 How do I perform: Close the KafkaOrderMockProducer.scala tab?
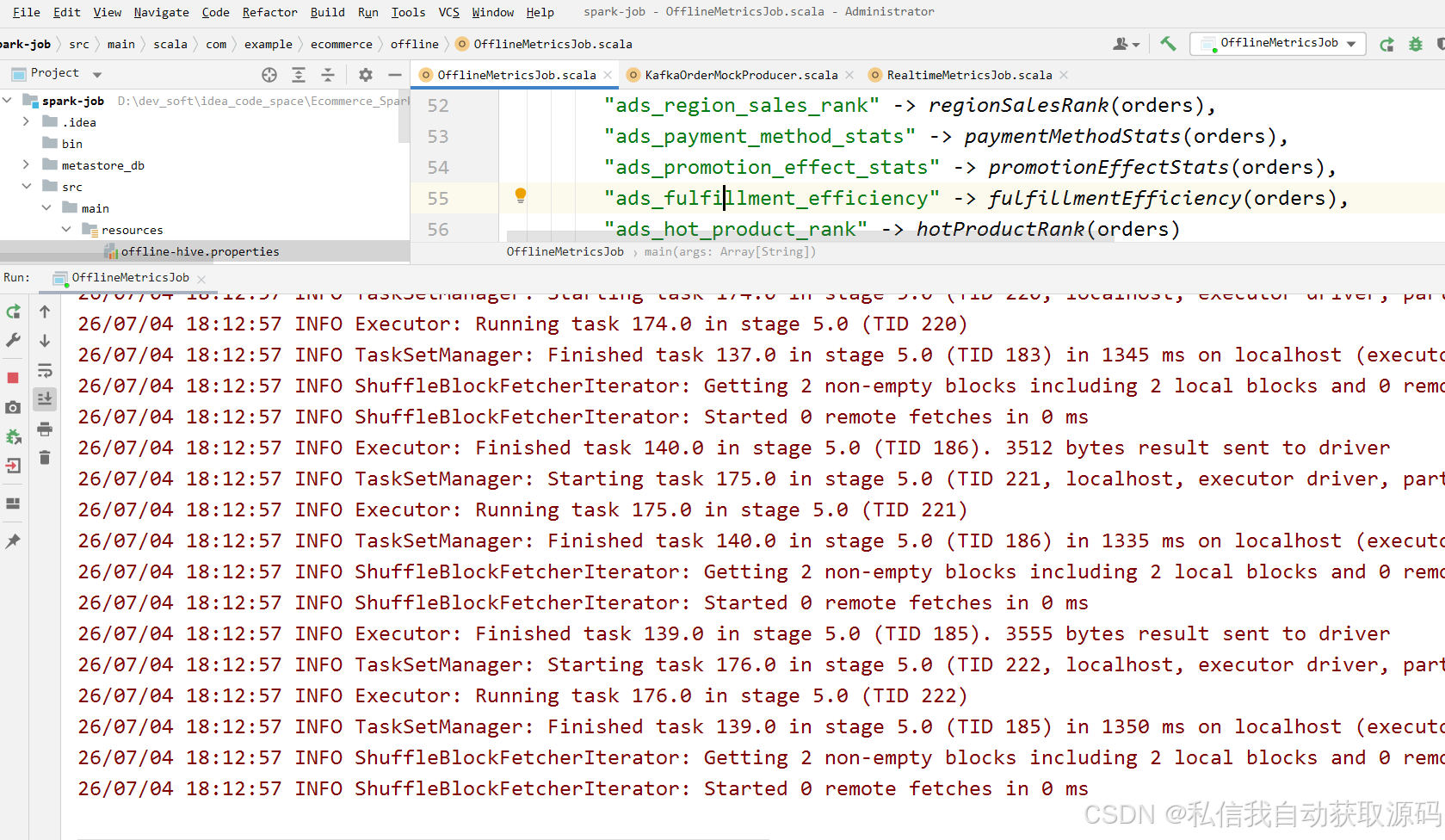pyautogui.click(x=850, y=75)
